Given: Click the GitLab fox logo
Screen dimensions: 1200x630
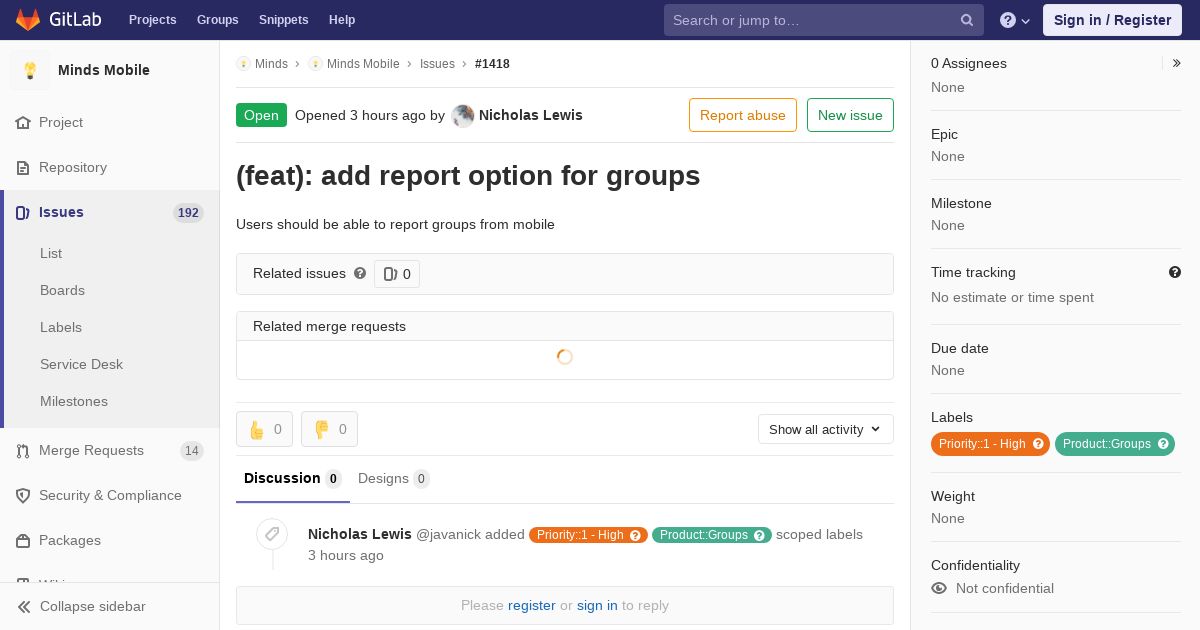Looking at the screenshot, I should [x=28, y=20].
